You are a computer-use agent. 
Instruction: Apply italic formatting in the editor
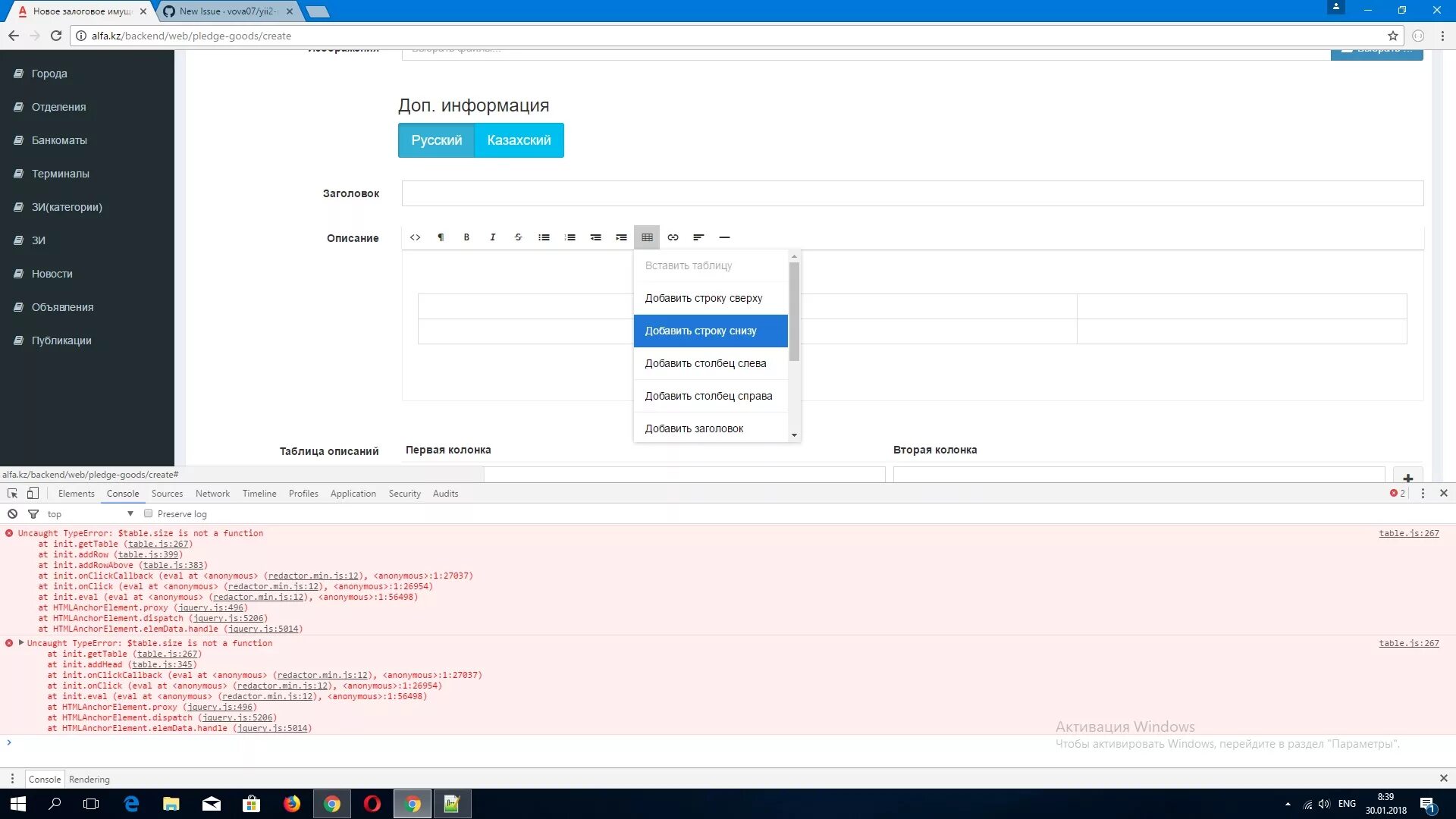pyautogui.click(x=492, y=237)
